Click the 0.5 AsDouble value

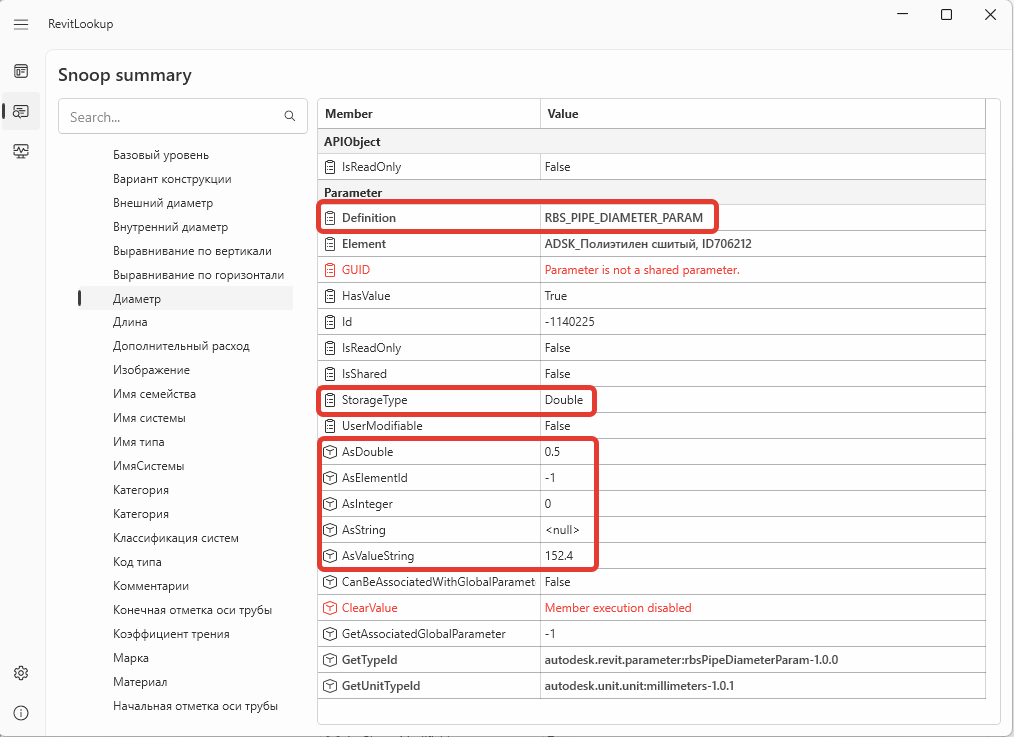[552, 452]
